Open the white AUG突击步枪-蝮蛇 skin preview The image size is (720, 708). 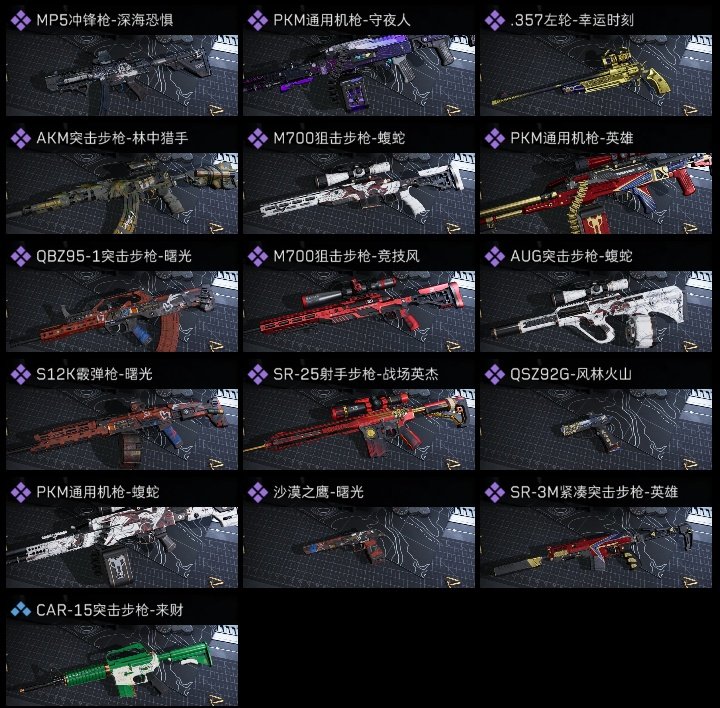[x=596, y=311]
